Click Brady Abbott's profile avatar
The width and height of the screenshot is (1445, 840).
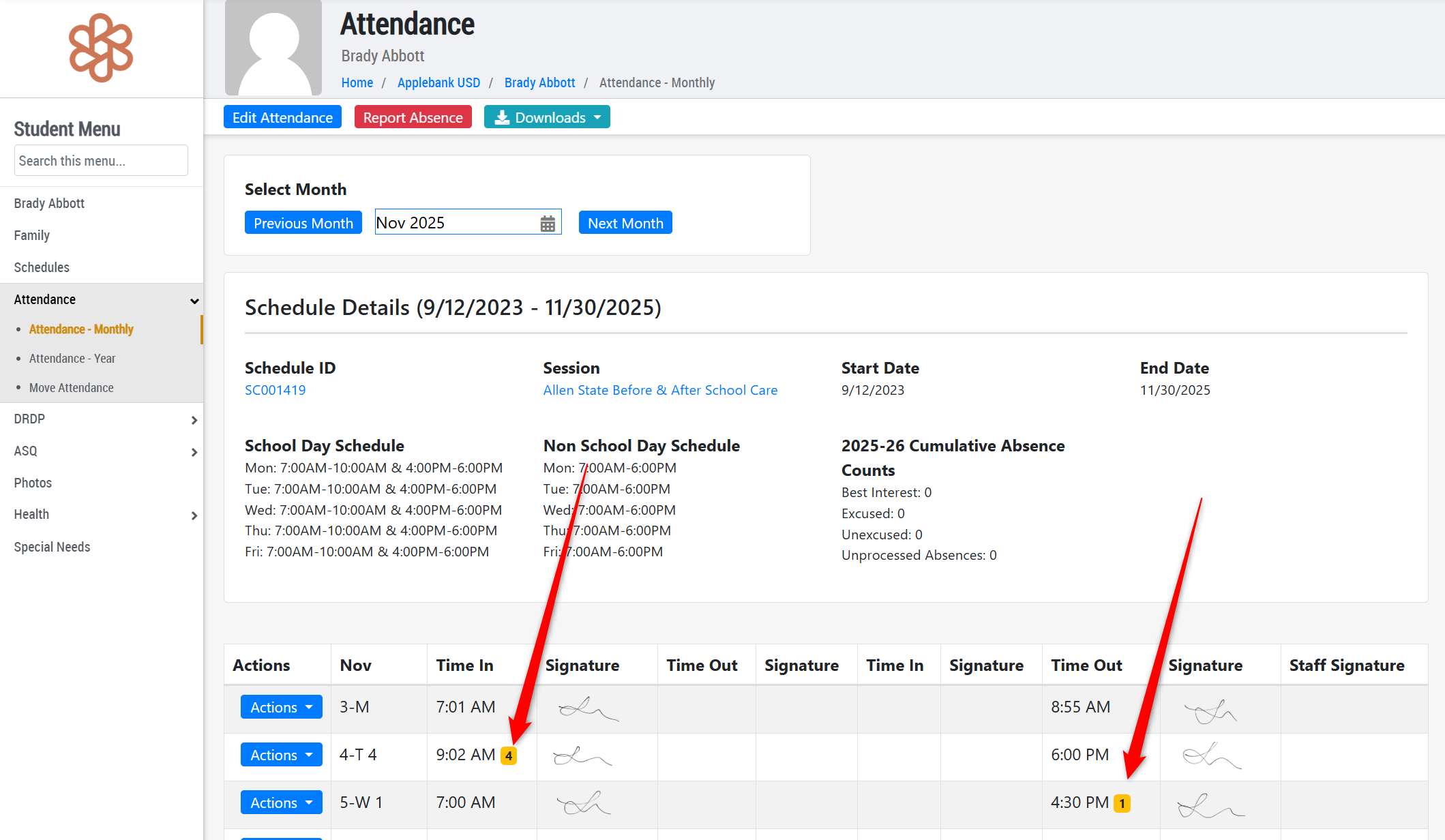point(273,48)
